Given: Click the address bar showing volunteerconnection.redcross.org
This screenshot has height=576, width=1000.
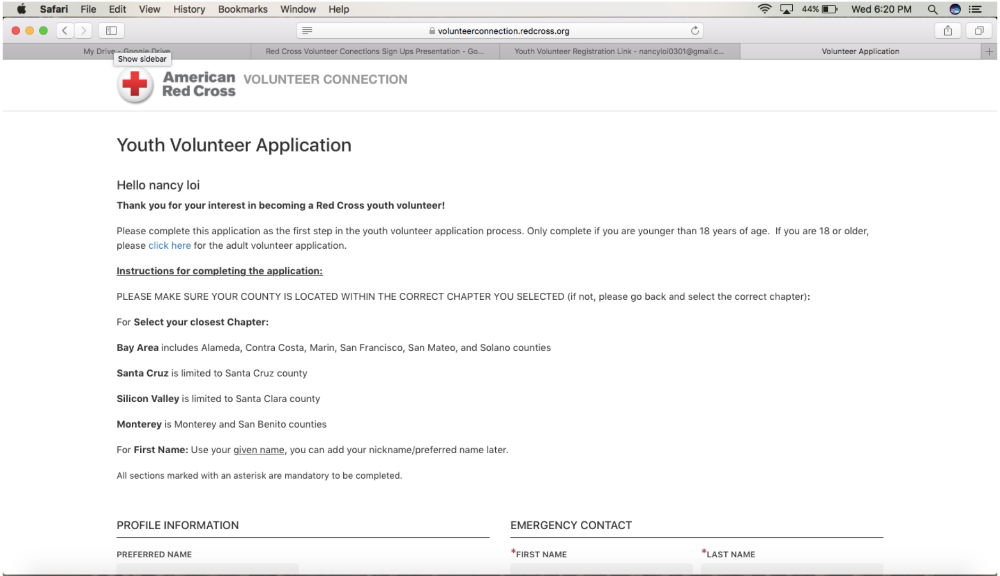Looking at the screenshot, I should [500, 30].
